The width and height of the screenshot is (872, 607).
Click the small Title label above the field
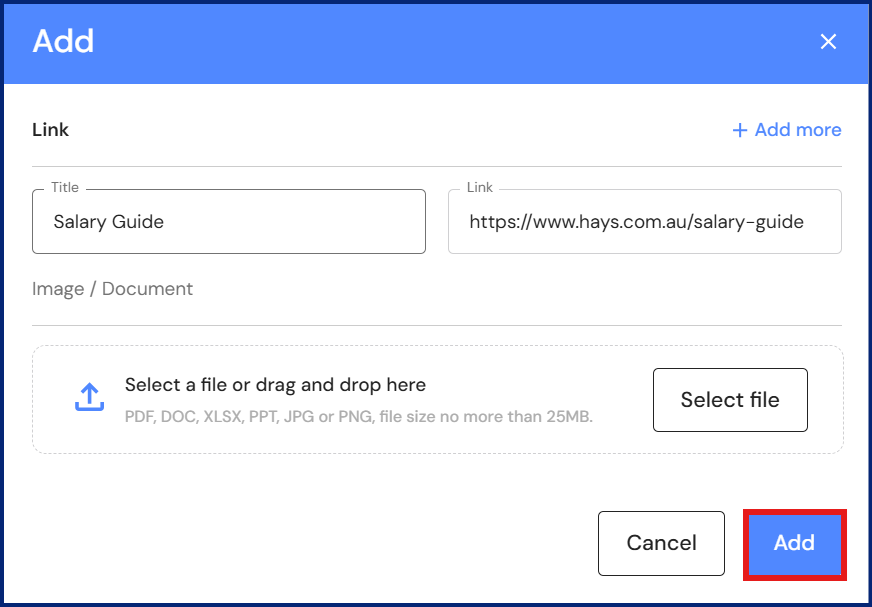(65, 187)
